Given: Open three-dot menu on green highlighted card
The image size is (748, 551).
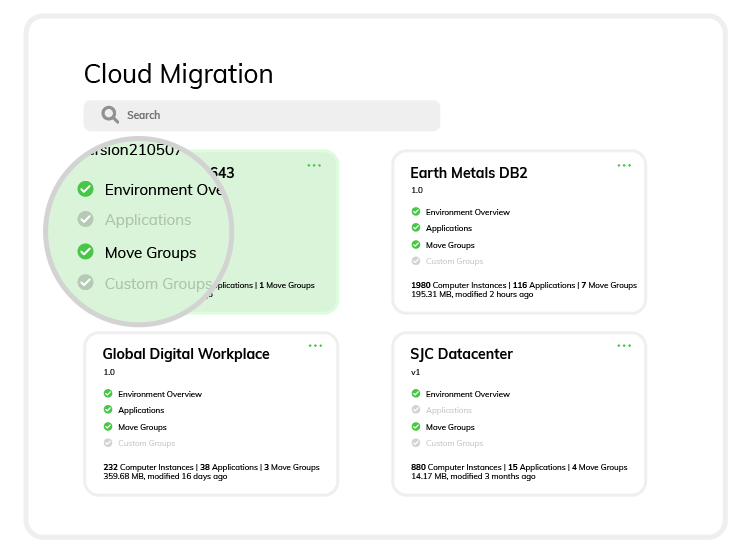Looking at the screenshot, I should [314, 166].
